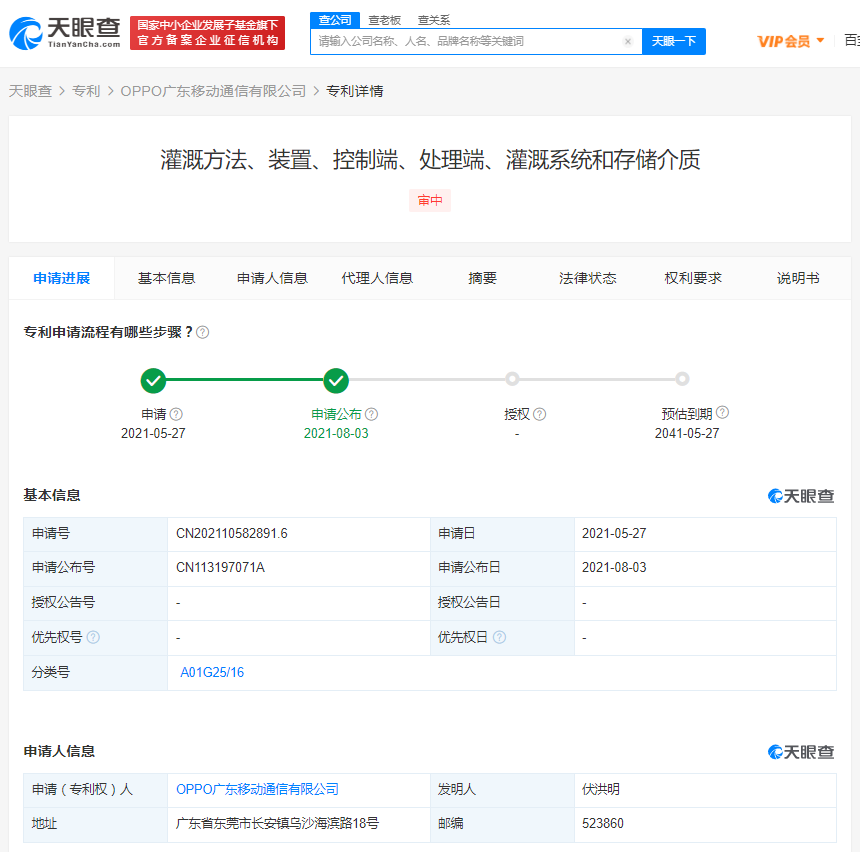The width and height of the screenshot is (860, 852).
Task: Click help icon next to 专利申请流程有哪些步骤
Action: click(x=203, y=332)
